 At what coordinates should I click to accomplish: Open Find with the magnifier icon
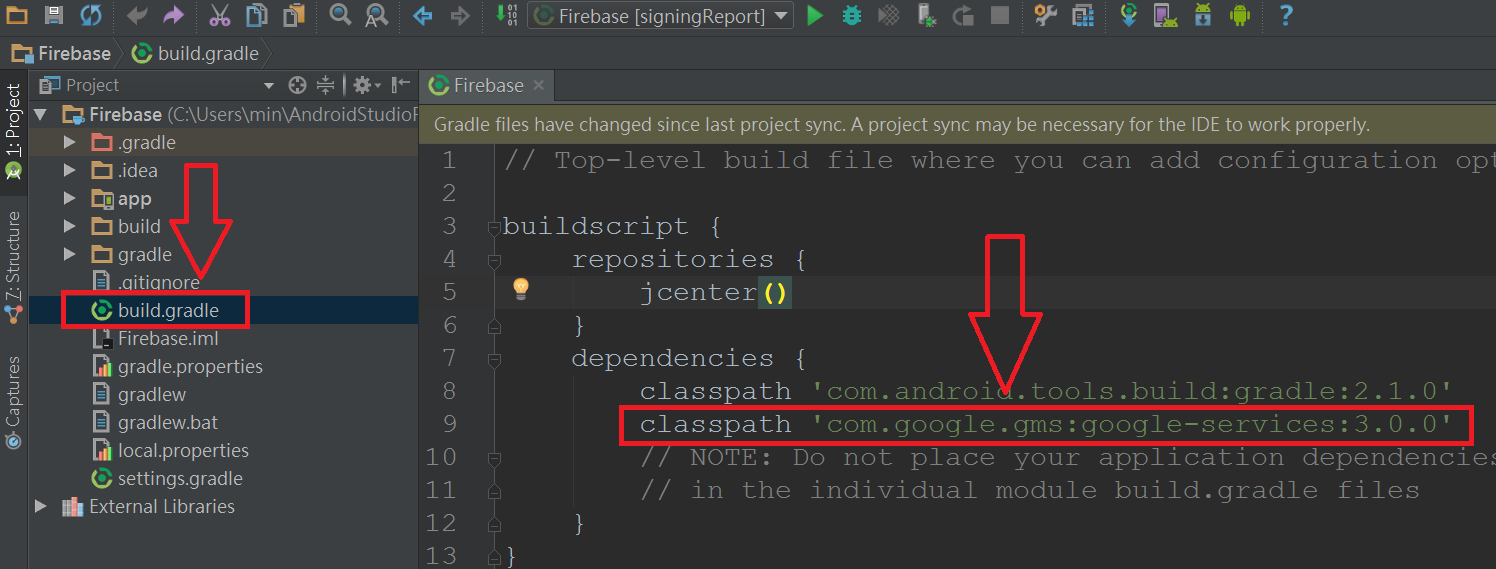[x=340, y=15]
